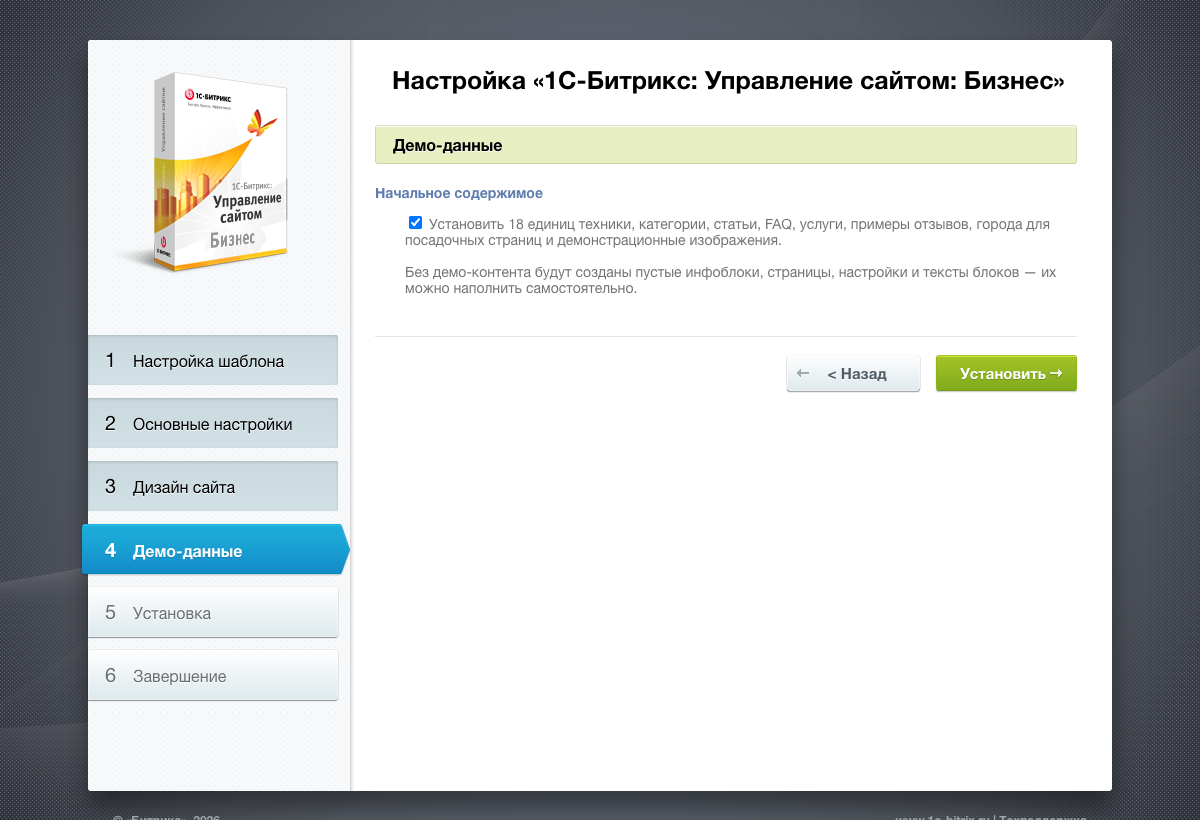
Task: Click the page title Настройка 1С-Битрикс
Action: point(728,81)
